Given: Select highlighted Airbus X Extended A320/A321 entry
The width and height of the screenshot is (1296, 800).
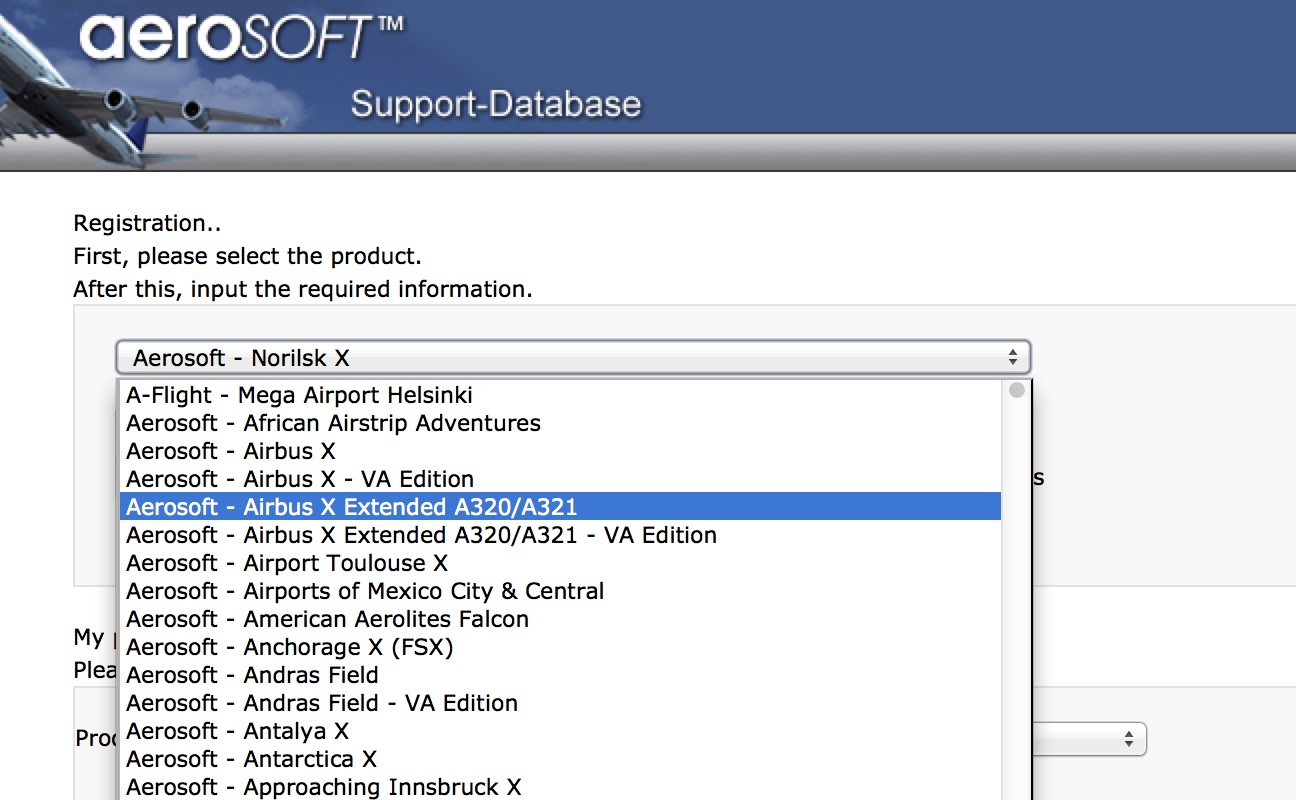Looking at the screenshot, I should pos(560,507).
